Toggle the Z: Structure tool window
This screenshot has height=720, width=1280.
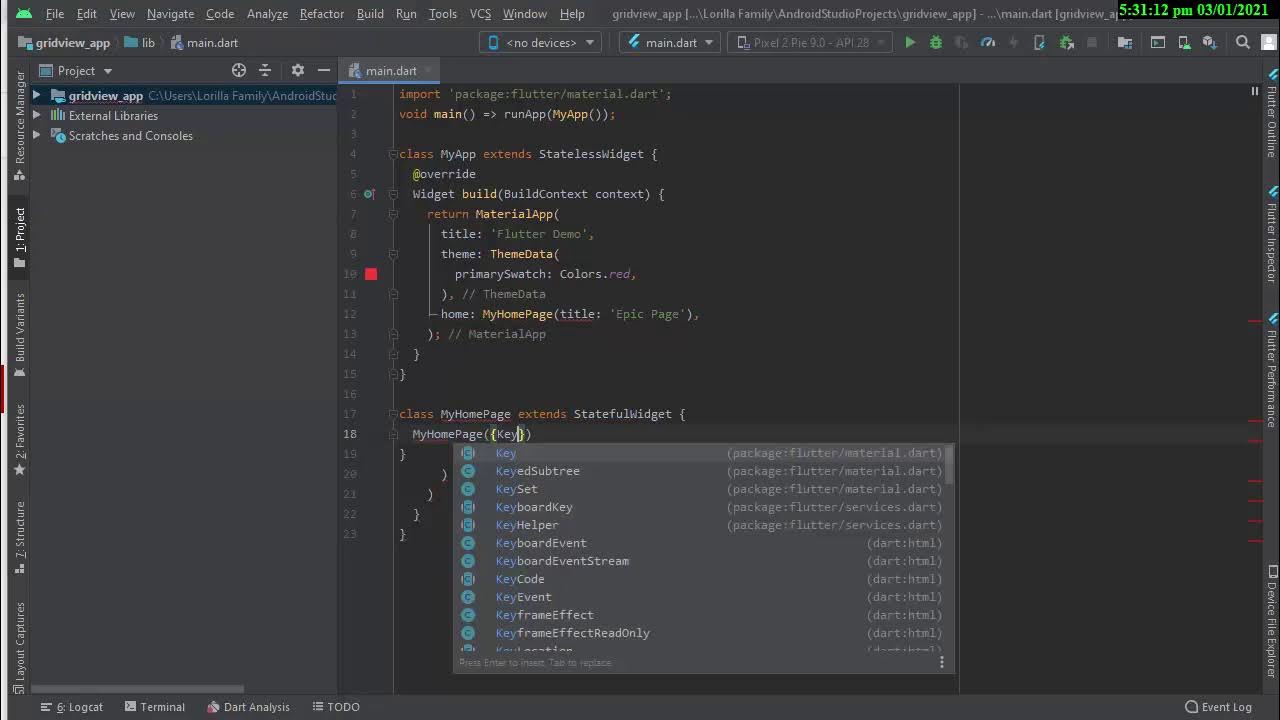click(x=19, y=538)
